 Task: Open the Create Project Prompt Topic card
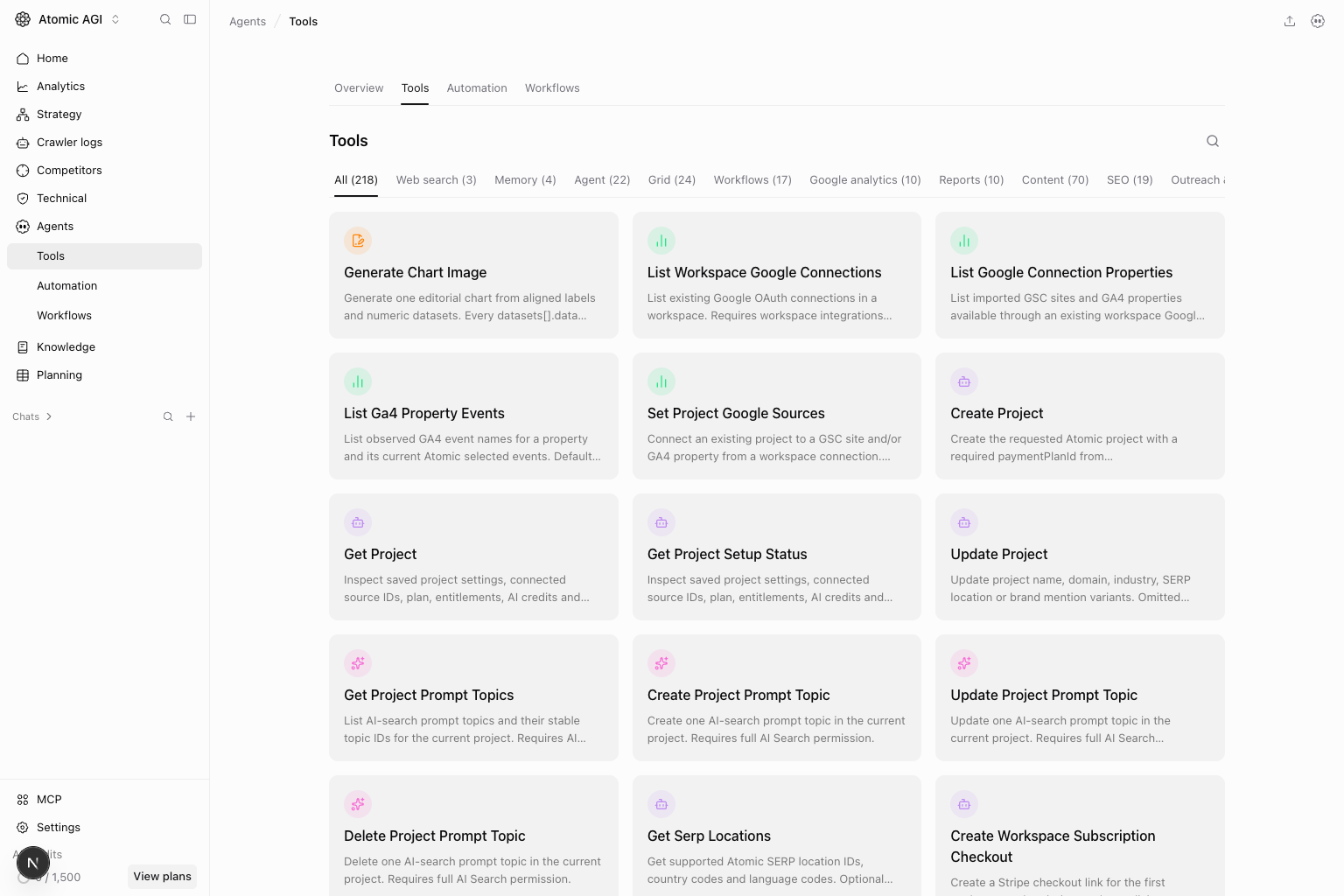point(777,697)
